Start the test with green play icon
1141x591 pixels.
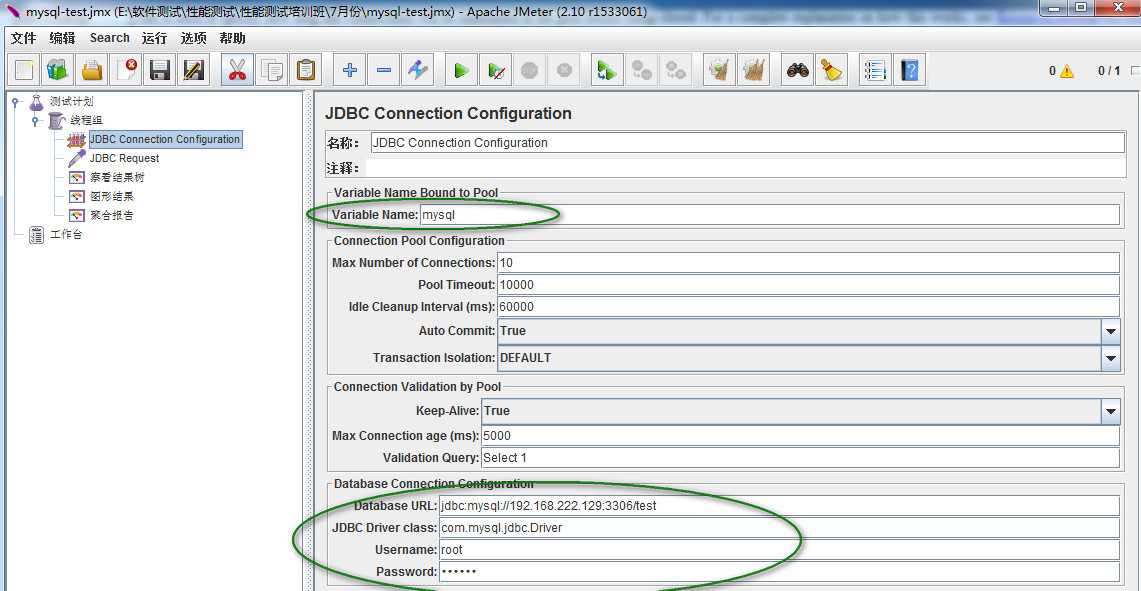tap(461, 70)
